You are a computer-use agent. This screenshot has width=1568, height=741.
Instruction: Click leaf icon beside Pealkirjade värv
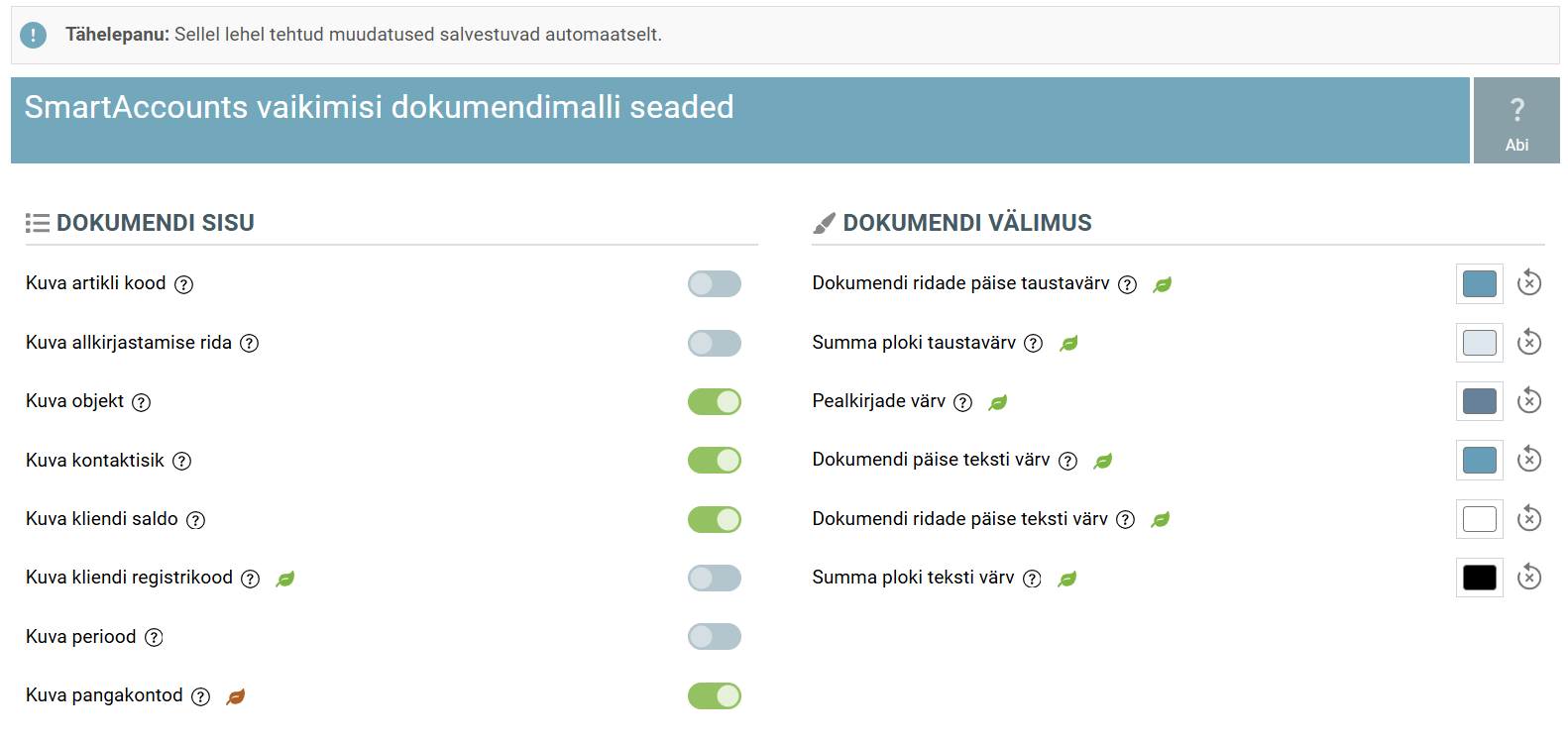[x=998, y=402]
